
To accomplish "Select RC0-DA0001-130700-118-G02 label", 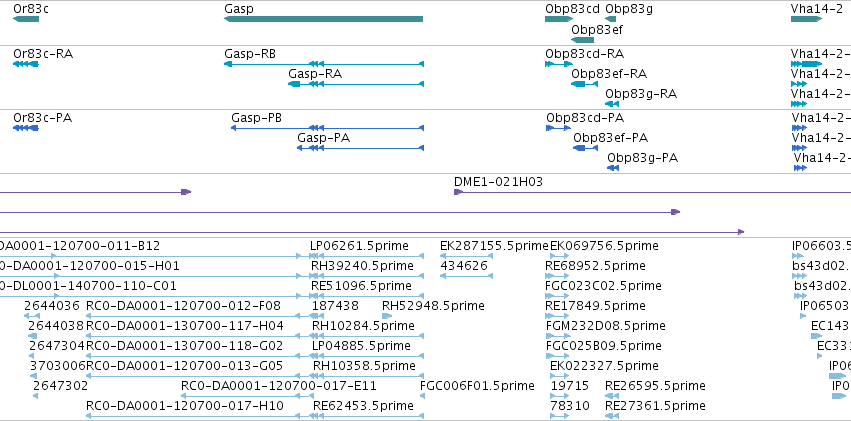I will [185, 346].
